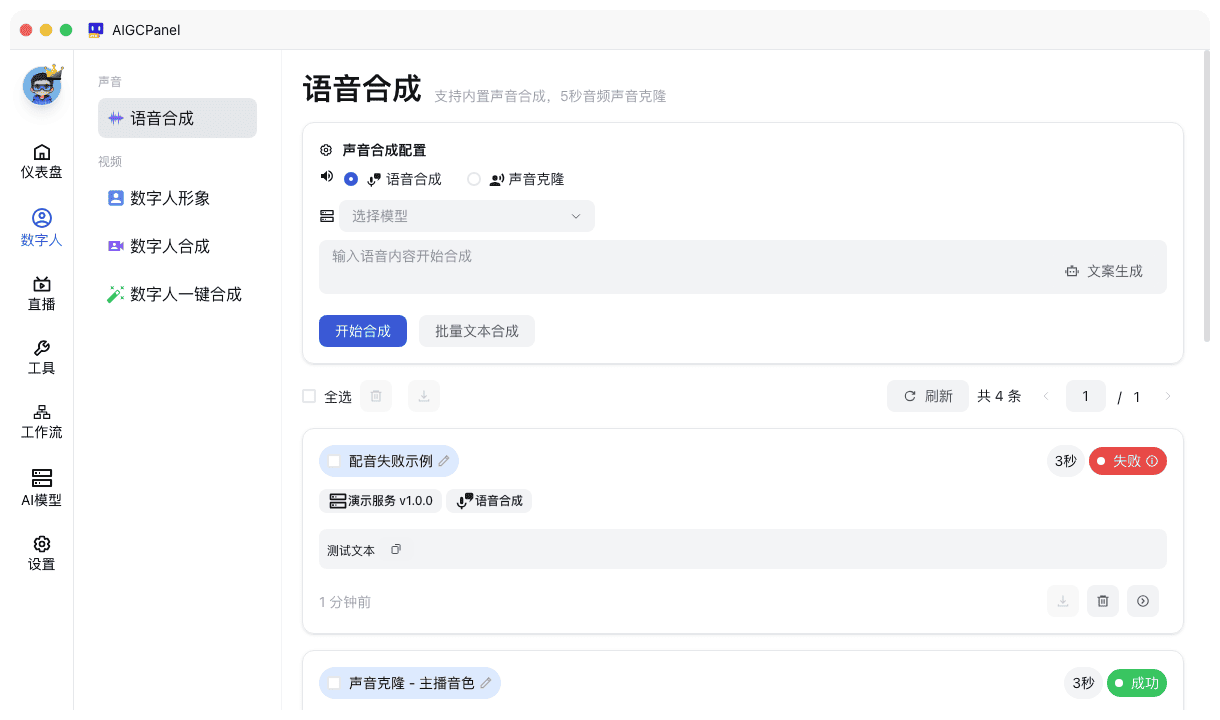The height and width of the screenshot is (720, 1220).
Task: Click the 共 4 条 total count
Action: pyautogui.click(x=999, y=396)
